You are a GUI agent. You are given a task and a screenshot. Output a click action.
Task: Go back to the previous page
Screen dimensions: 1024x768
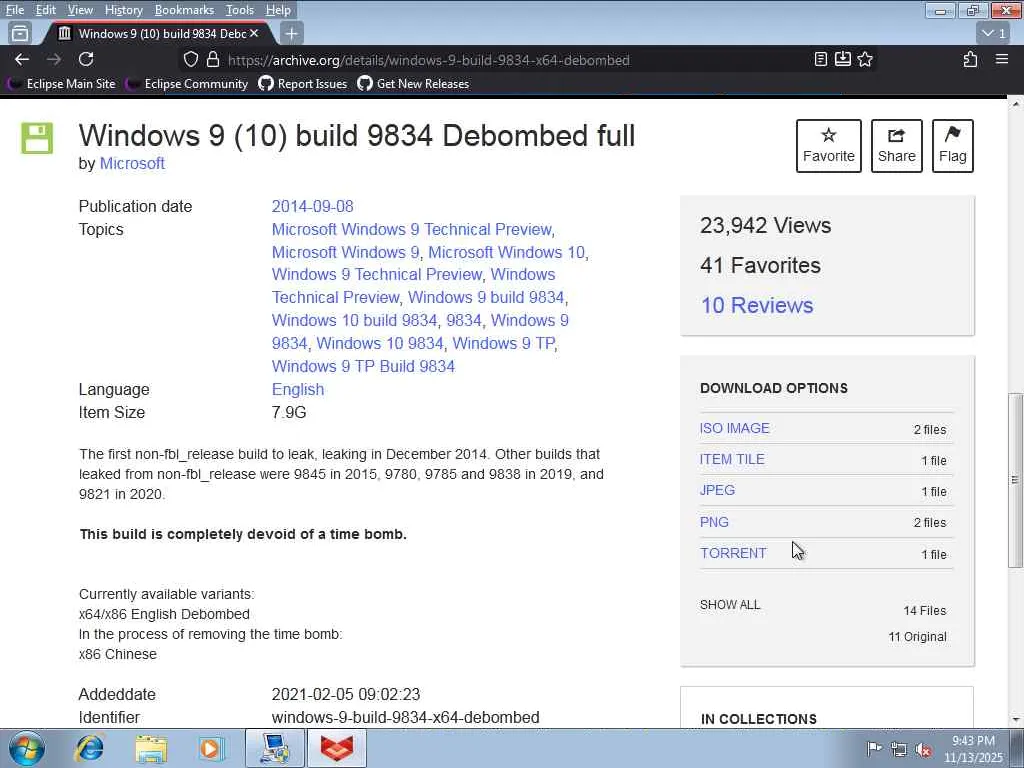point(22,59)
